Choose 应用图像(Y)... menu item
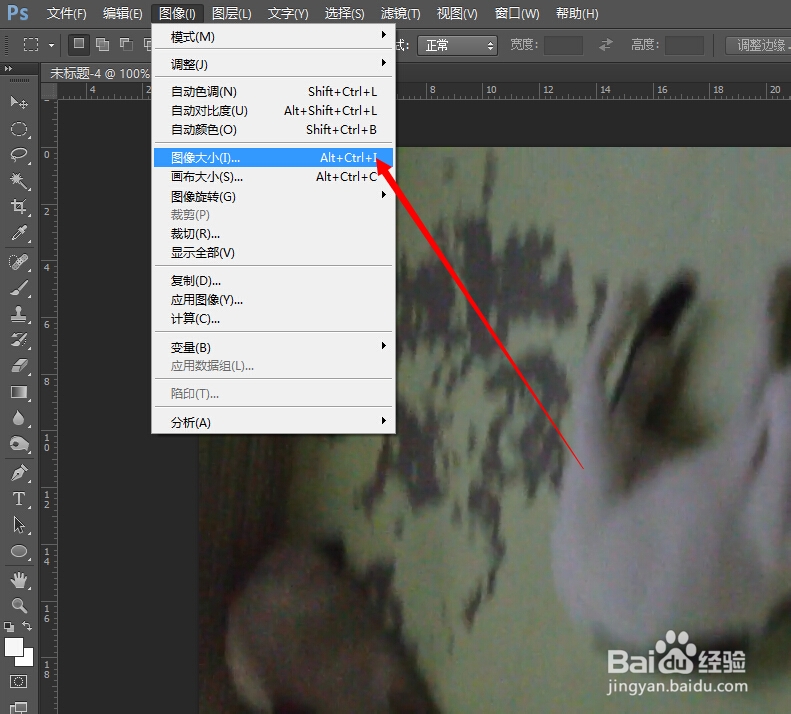791x714 pixels. tap(273, 300)
